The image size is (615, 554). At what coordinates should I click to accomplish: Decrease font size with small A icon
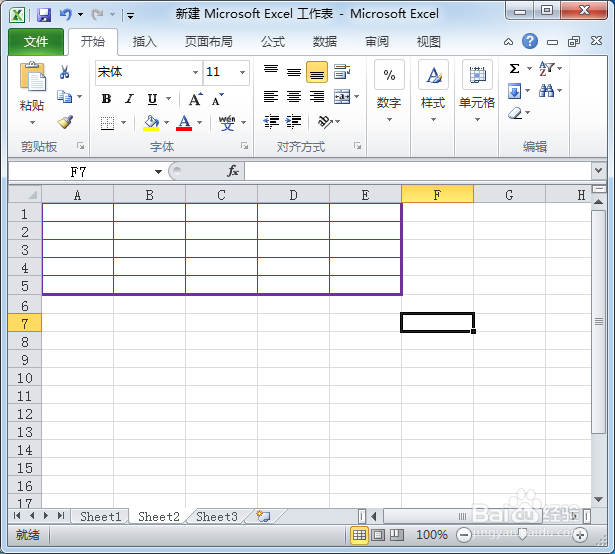tap(217, 99)
